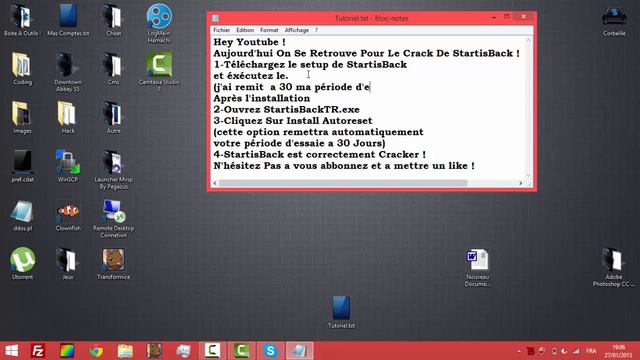Minimize the Bloc-notes window

(x=494, y=18)
